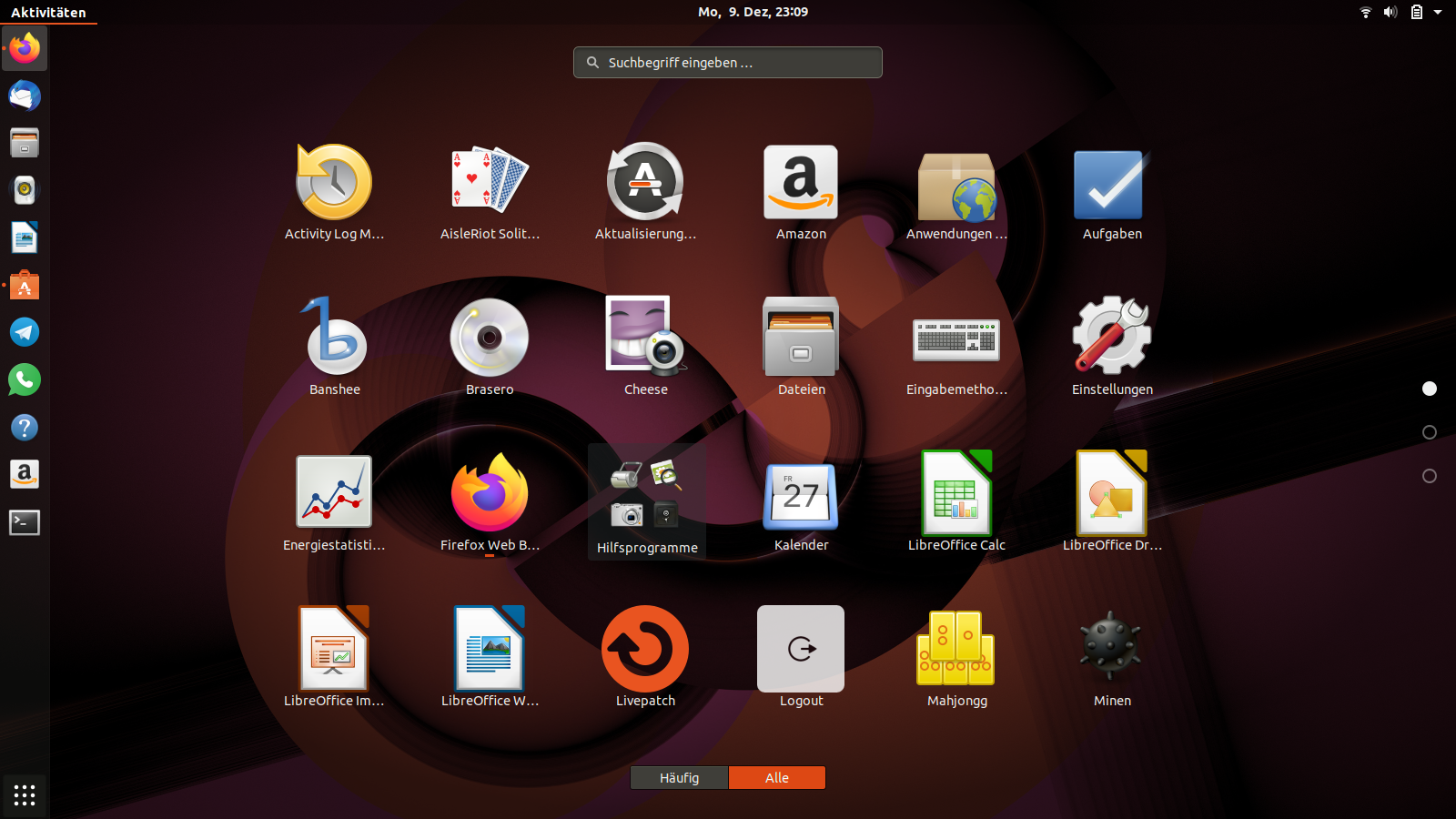1456x819 pixels.
Task: Open WhatsApp from the dock
Action: click(25, 379)
